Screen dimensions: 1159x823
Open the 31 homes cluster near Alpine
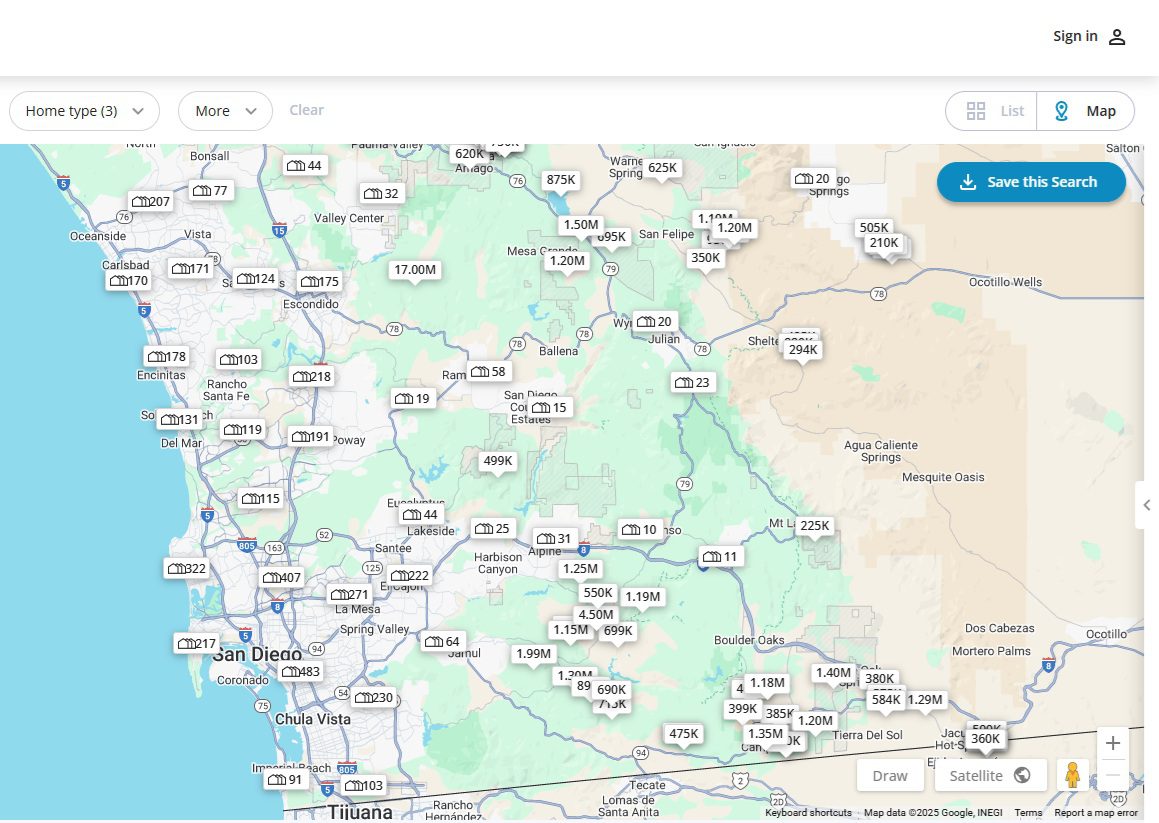[554, 538]
